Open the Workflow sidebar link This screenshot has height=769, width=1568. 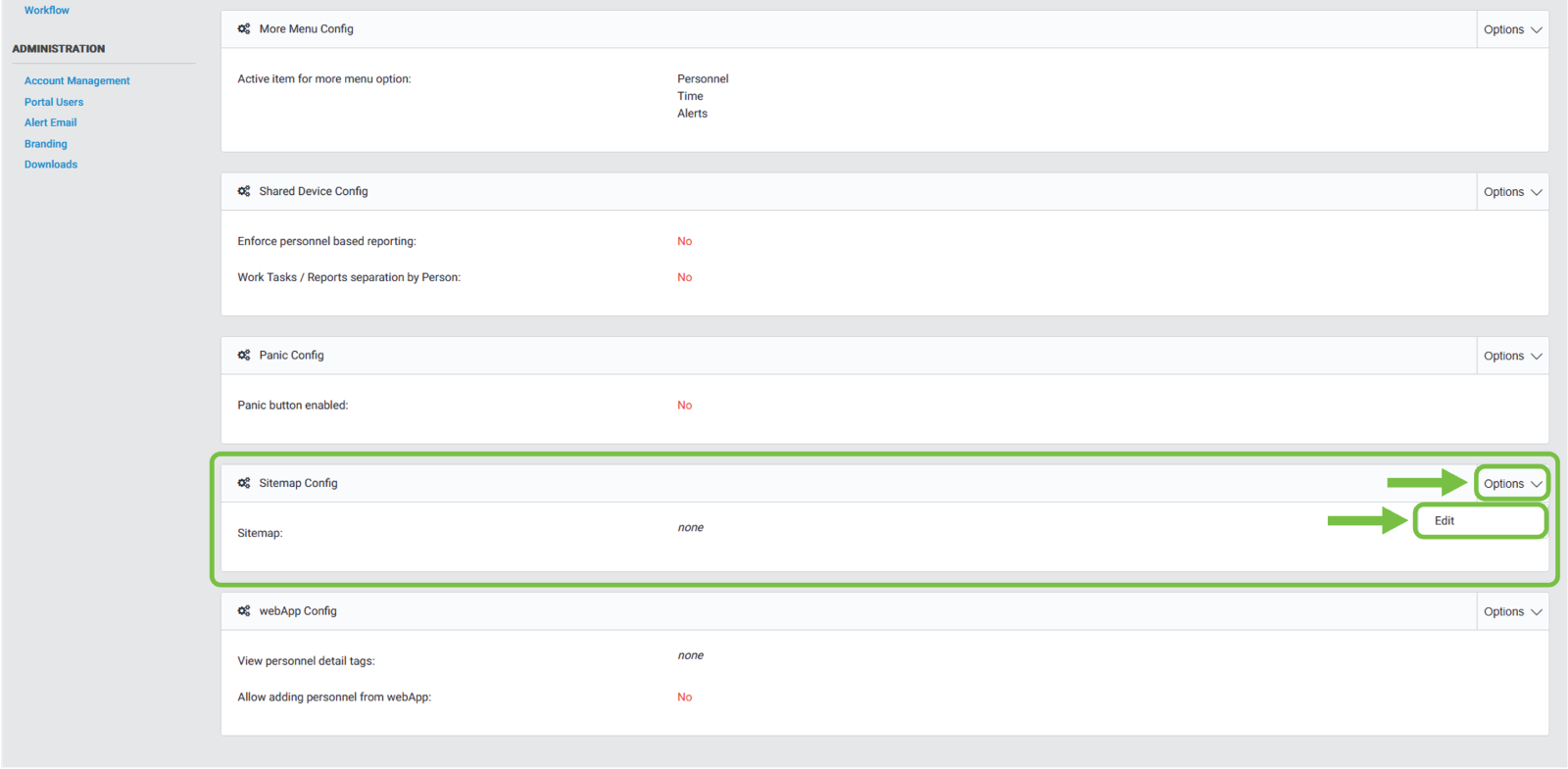pos(47,10)
